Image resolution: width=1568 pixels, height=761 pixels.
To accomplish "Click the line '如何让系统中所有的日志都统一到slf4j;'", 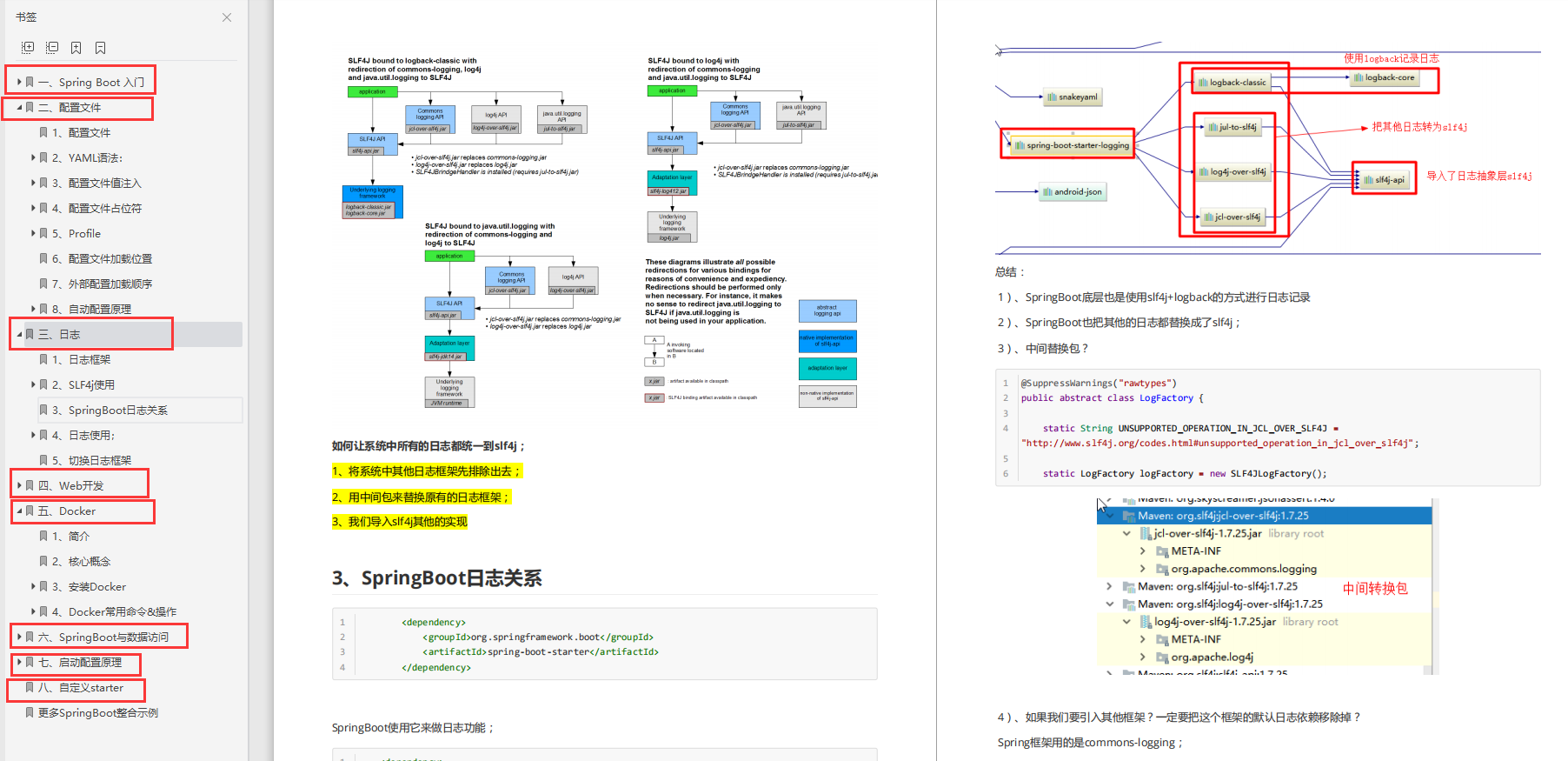I will pyautogui.click(x=429, y=446).
